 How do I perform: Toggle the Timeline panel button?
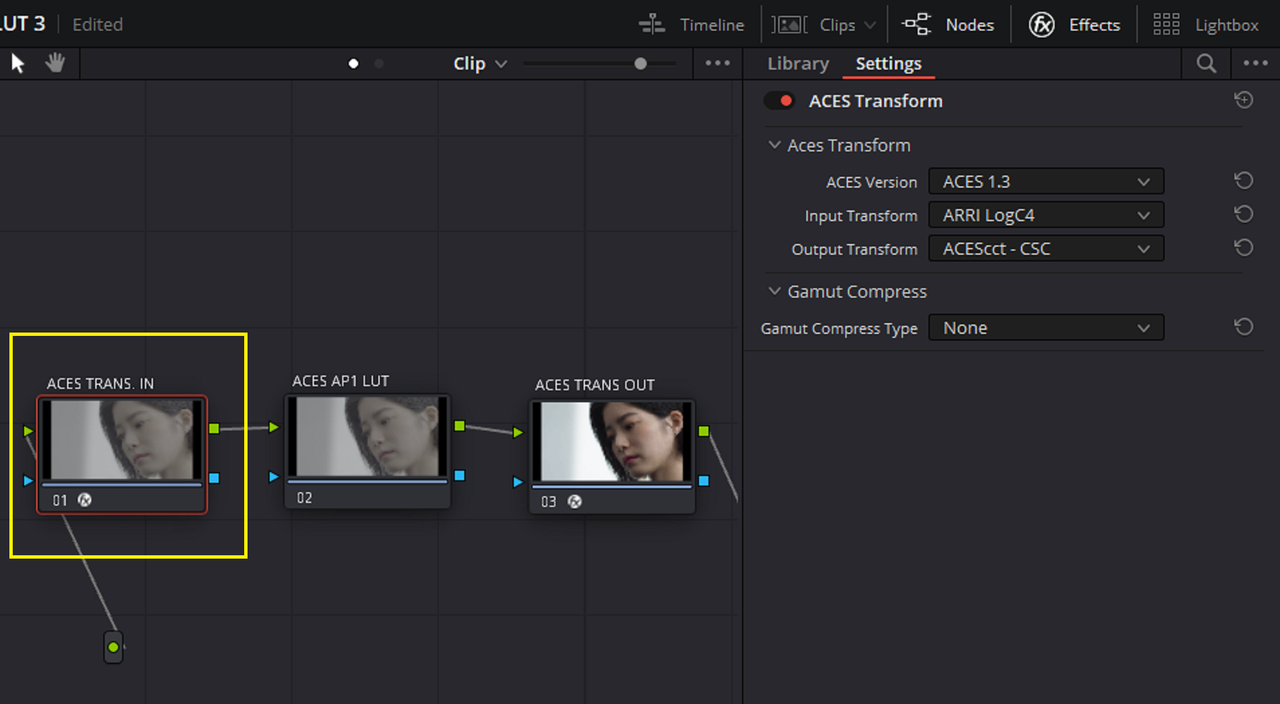692,25
